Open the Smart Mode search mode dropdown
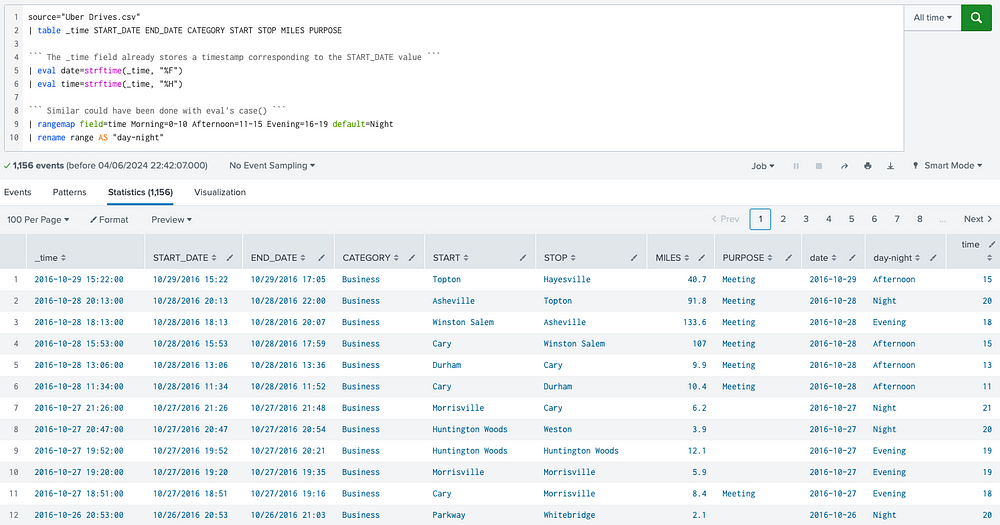This screenshot has height=525, width=1000. click(947, 166)
